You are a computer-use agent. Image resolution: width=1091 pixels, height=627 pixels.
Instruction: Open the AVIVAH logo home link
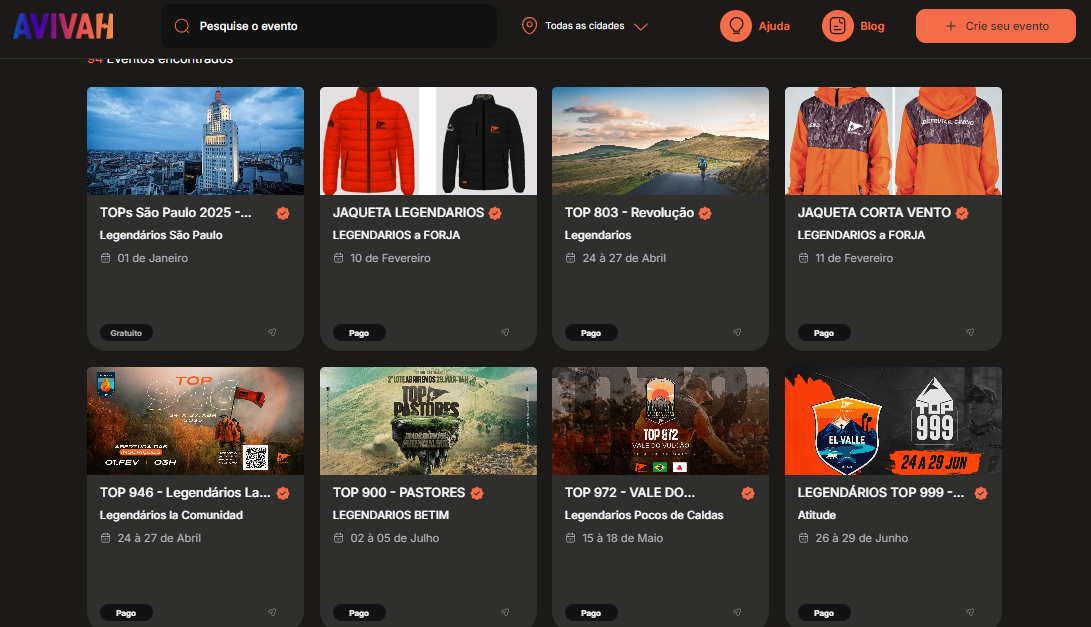[x=63, y=26]
